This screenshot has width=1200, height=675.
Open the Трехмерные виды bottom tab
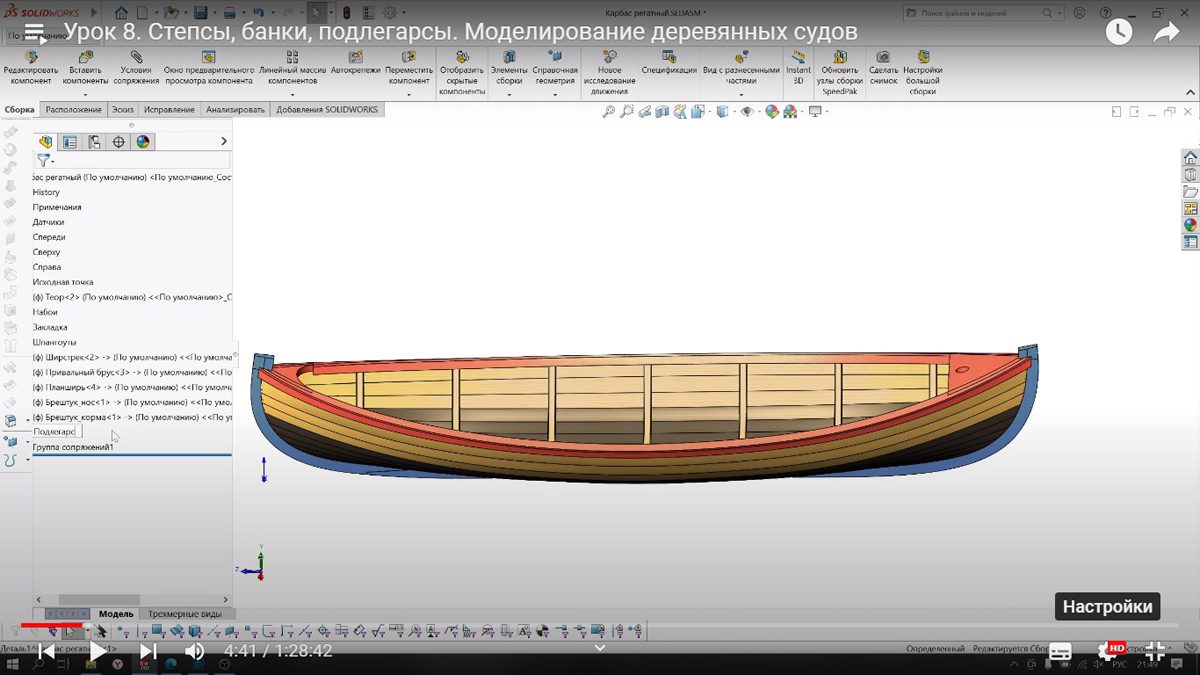pyautogui.click(x=185, y=613)
